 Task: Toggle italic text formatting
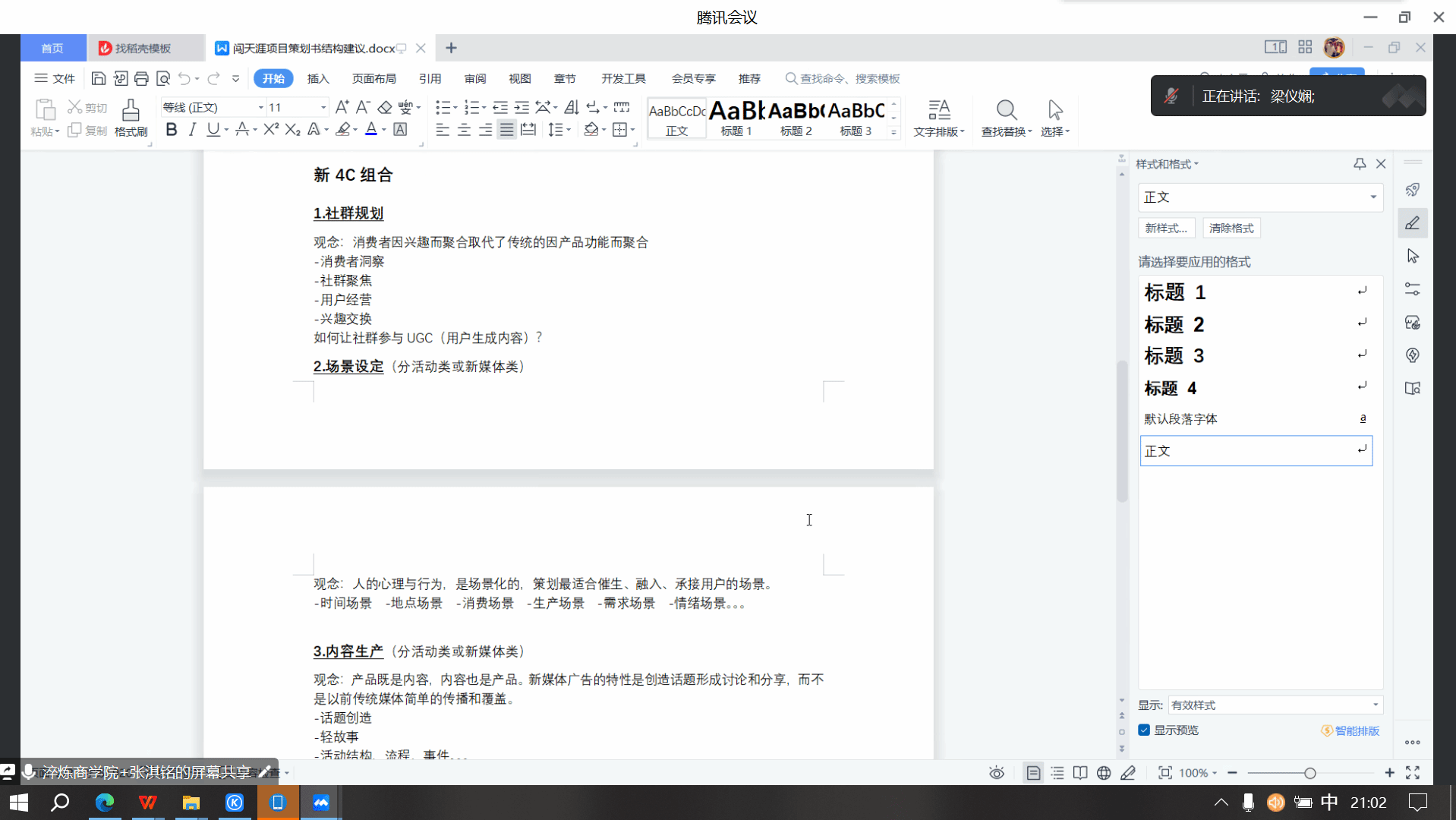192,130
